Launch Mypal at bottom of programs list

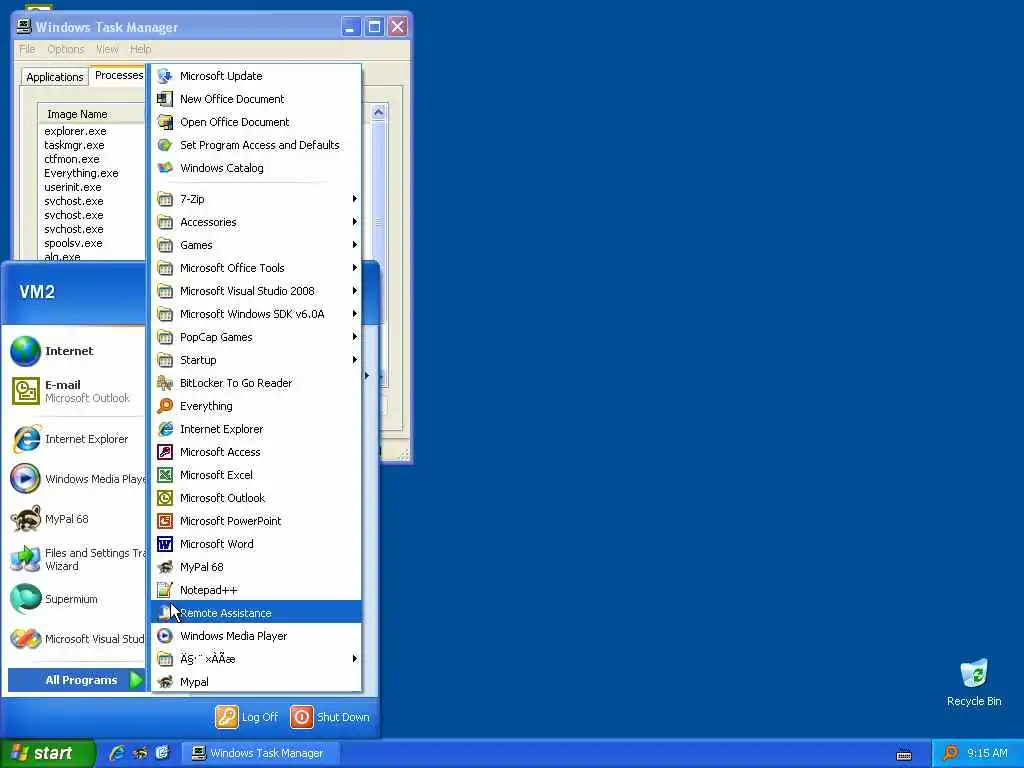(256, 682)
